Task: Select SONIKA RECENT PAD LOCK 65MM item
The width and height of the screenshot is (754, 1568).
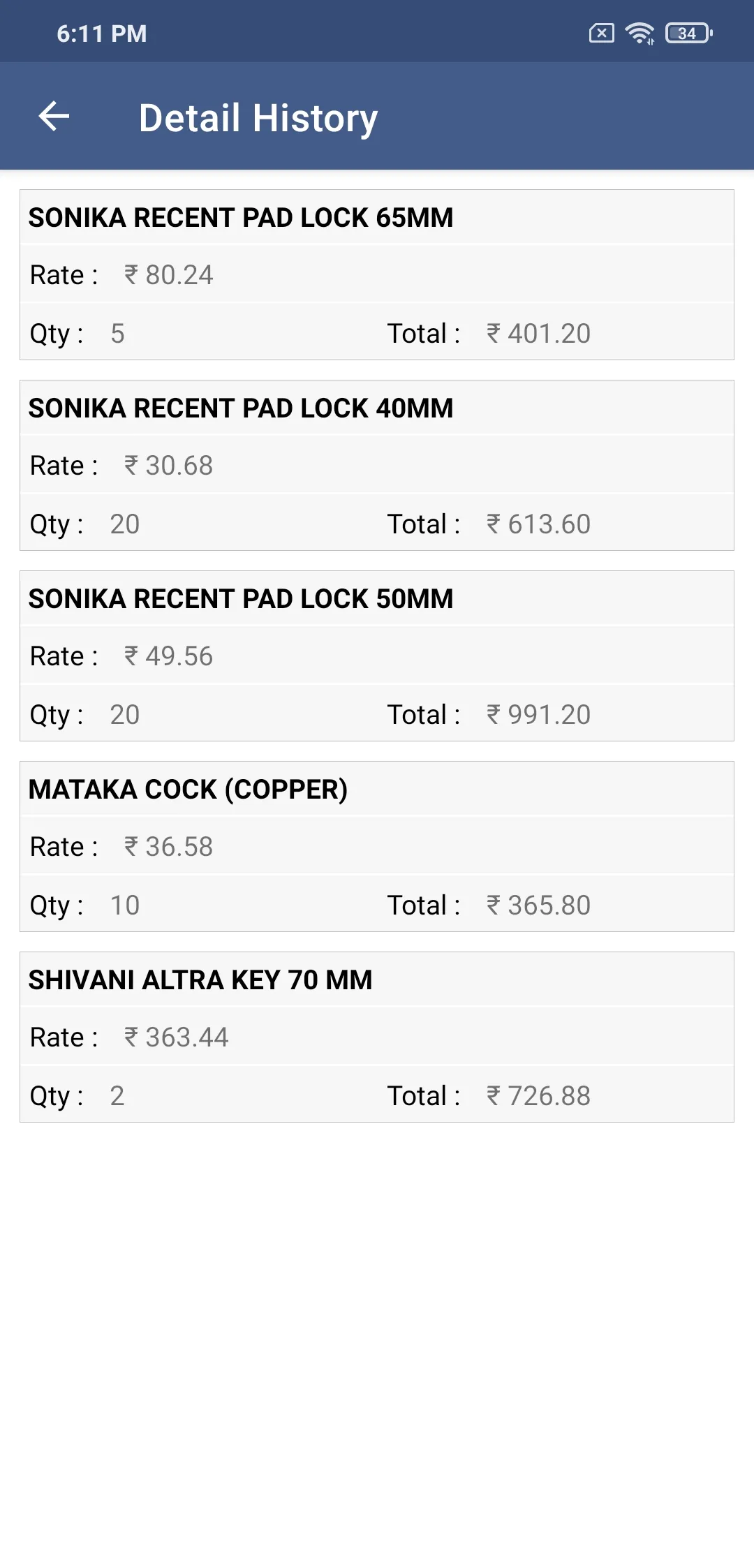Action: 241,218
